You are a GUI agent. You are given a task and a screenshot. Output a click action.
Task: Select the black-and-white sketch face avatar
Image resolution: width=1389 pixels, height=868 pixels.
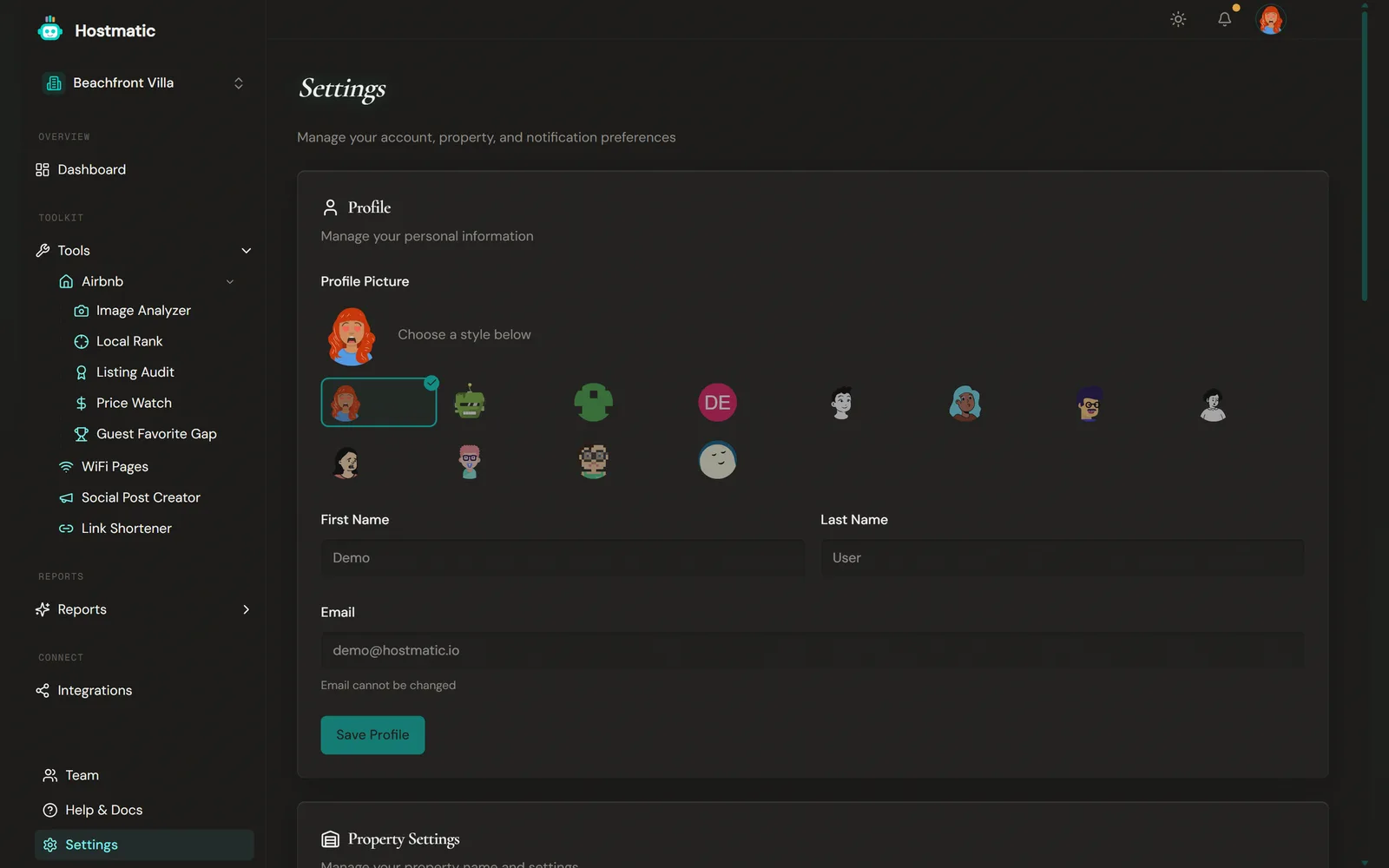pyautogui.click(x=841, y=402)
